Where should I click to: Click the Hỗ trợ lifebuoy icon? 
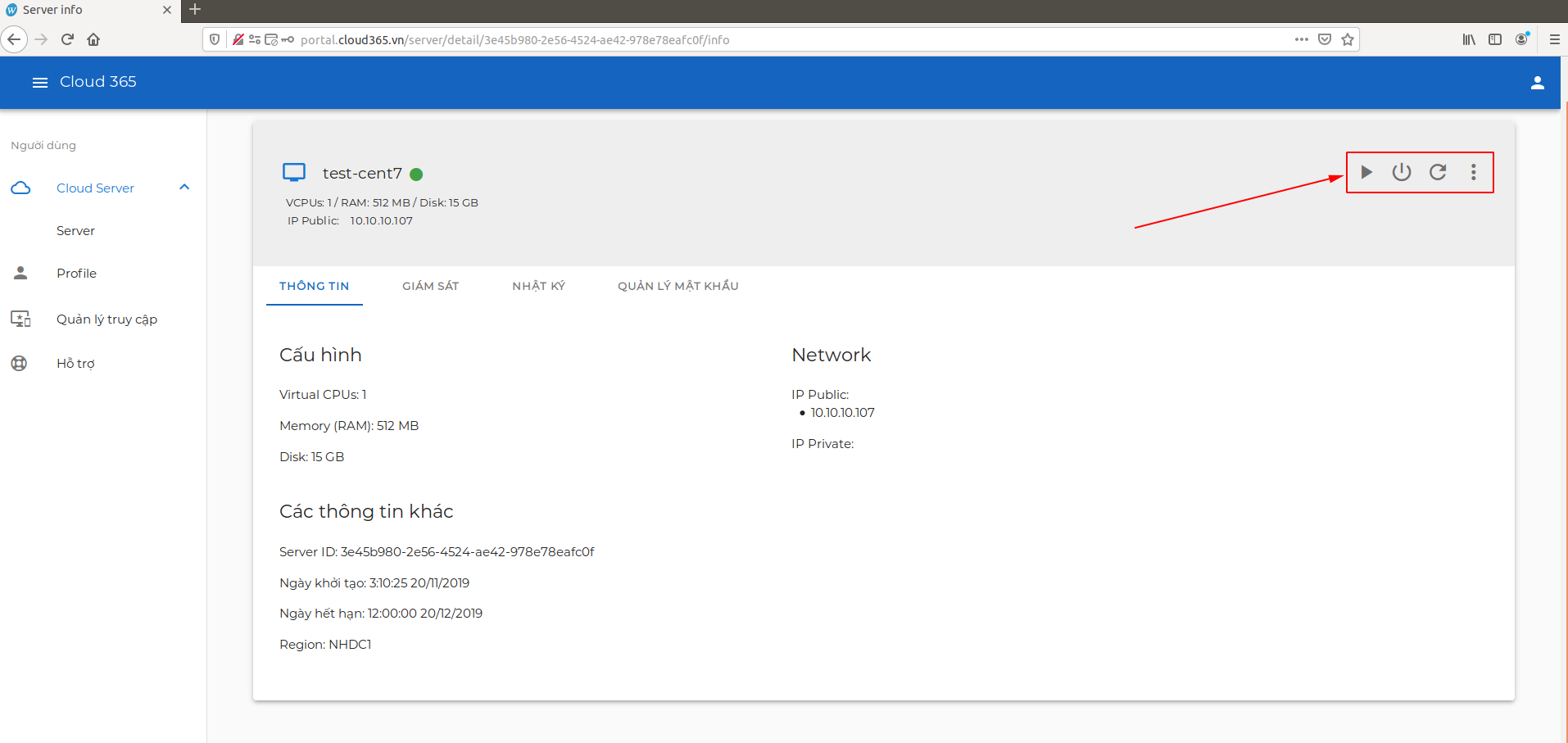[19, 363]
